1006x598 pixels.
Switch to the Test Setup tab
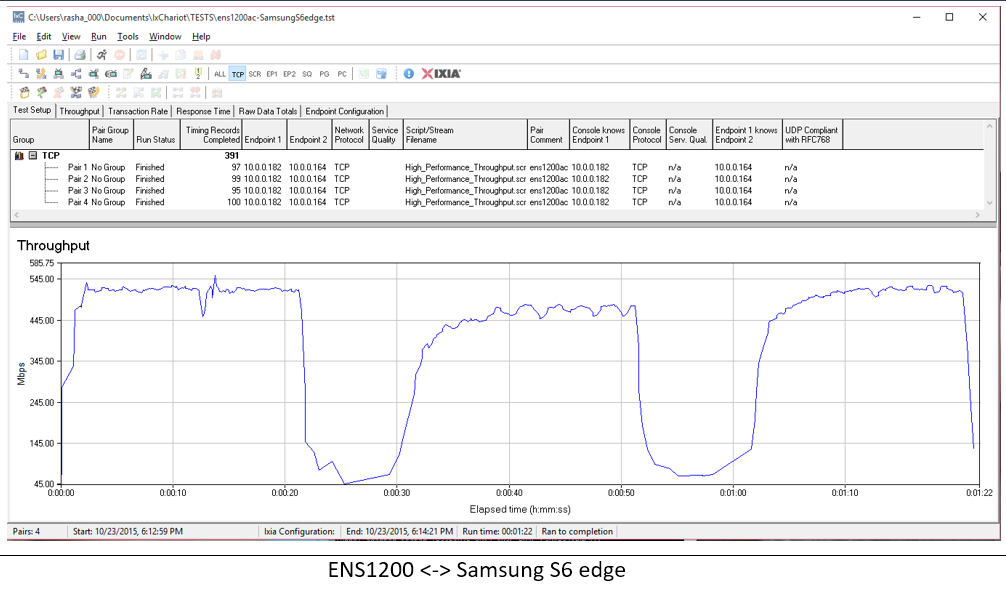tap(32, 110)
